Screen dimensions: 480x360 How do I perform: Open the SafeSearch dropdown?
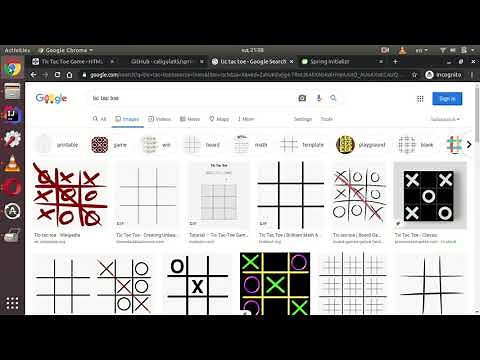tap(445, 119)
